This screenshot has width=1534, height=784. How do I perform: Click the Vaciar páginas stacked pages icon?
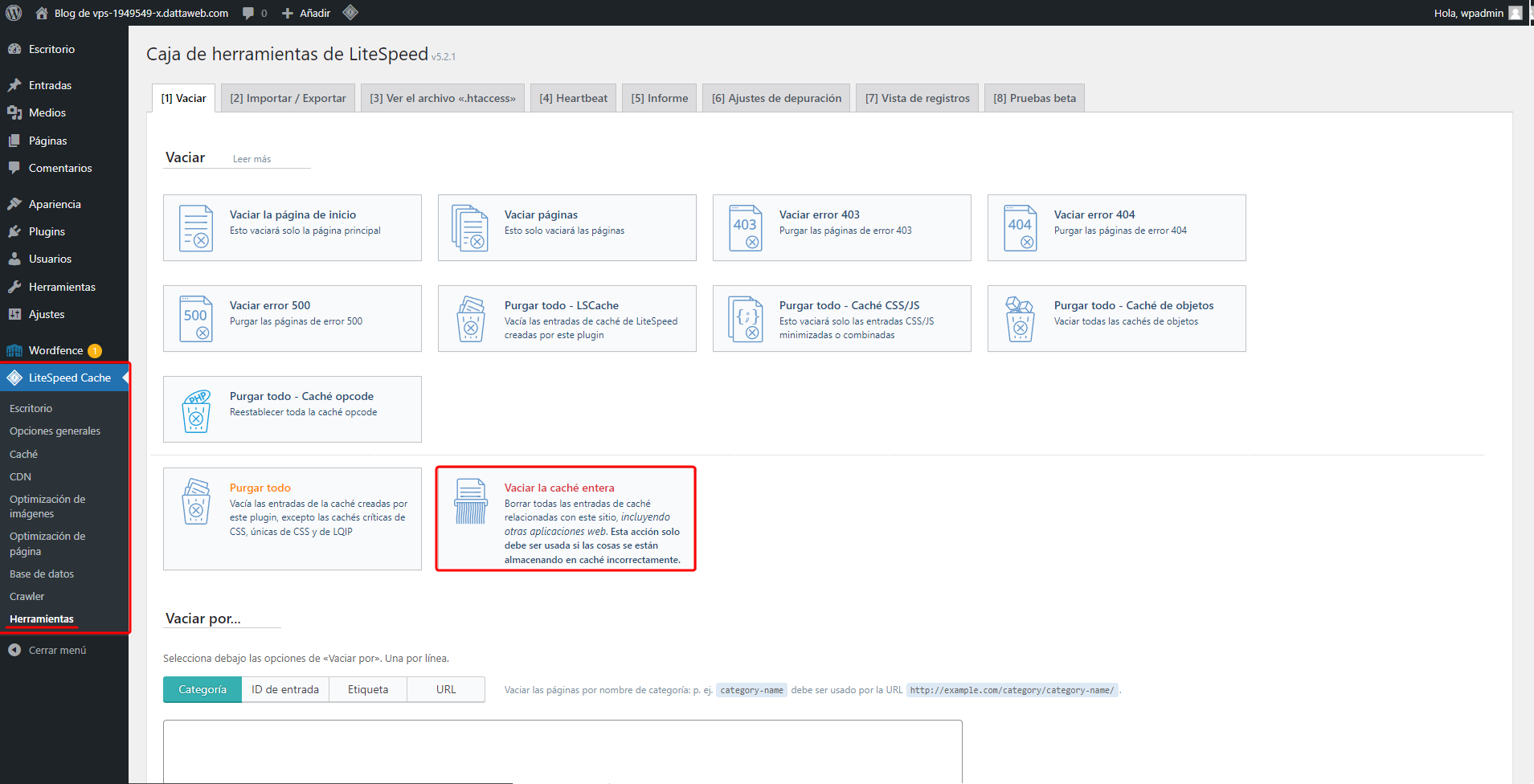click(470, 228)
